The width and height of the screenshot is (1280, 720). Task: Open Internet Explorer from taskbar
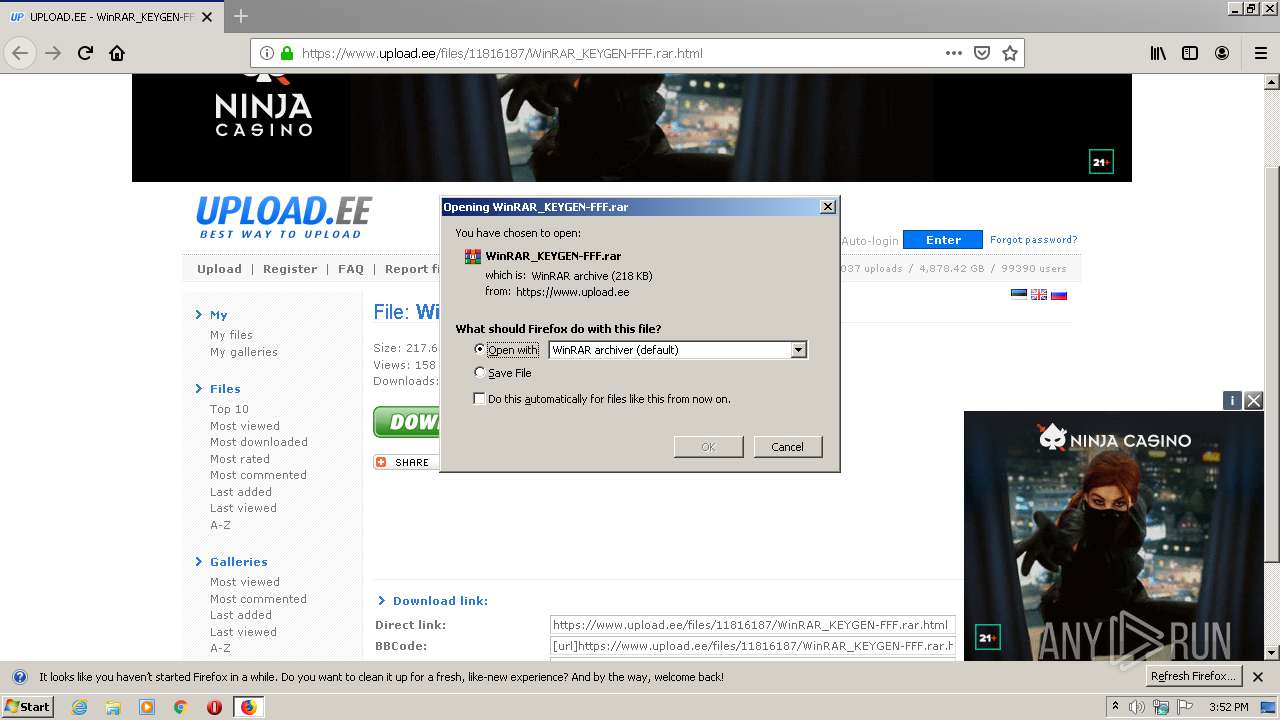point(79,707)
